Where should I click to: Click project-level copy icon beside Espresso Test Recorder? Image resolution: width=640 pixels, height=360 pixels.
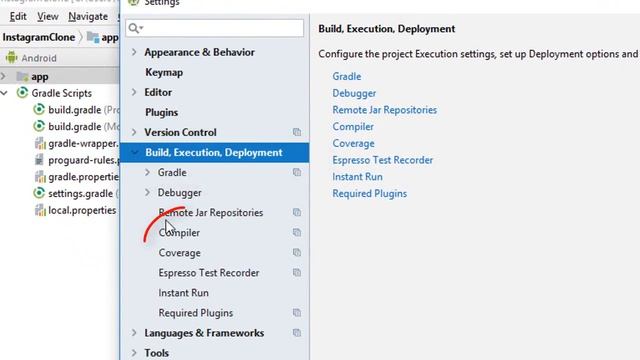click(297, 273)
